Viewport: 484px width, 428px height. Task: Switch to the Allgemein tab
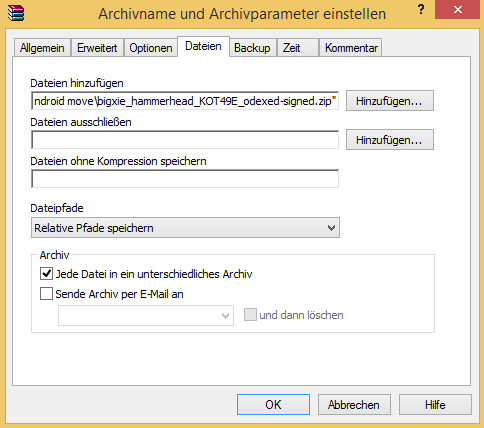(42, 48)
